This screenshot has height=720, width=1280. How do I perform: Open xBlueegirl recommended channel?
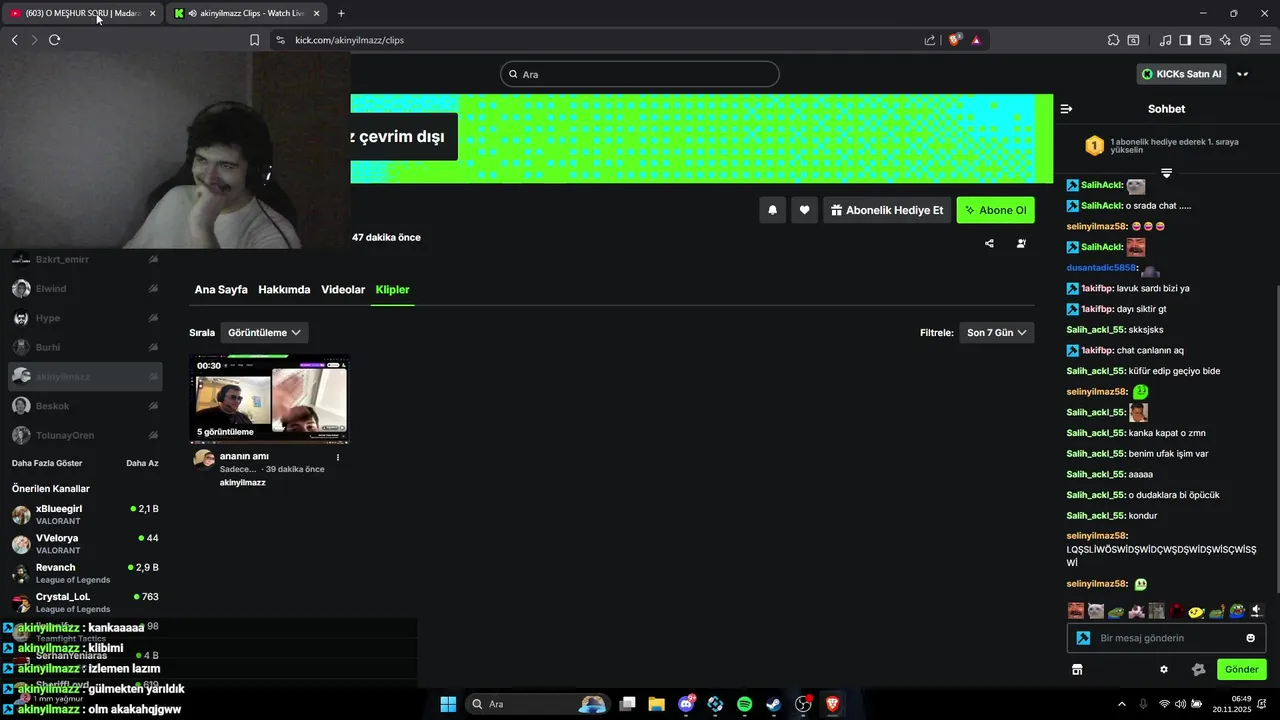coord(86,515)
